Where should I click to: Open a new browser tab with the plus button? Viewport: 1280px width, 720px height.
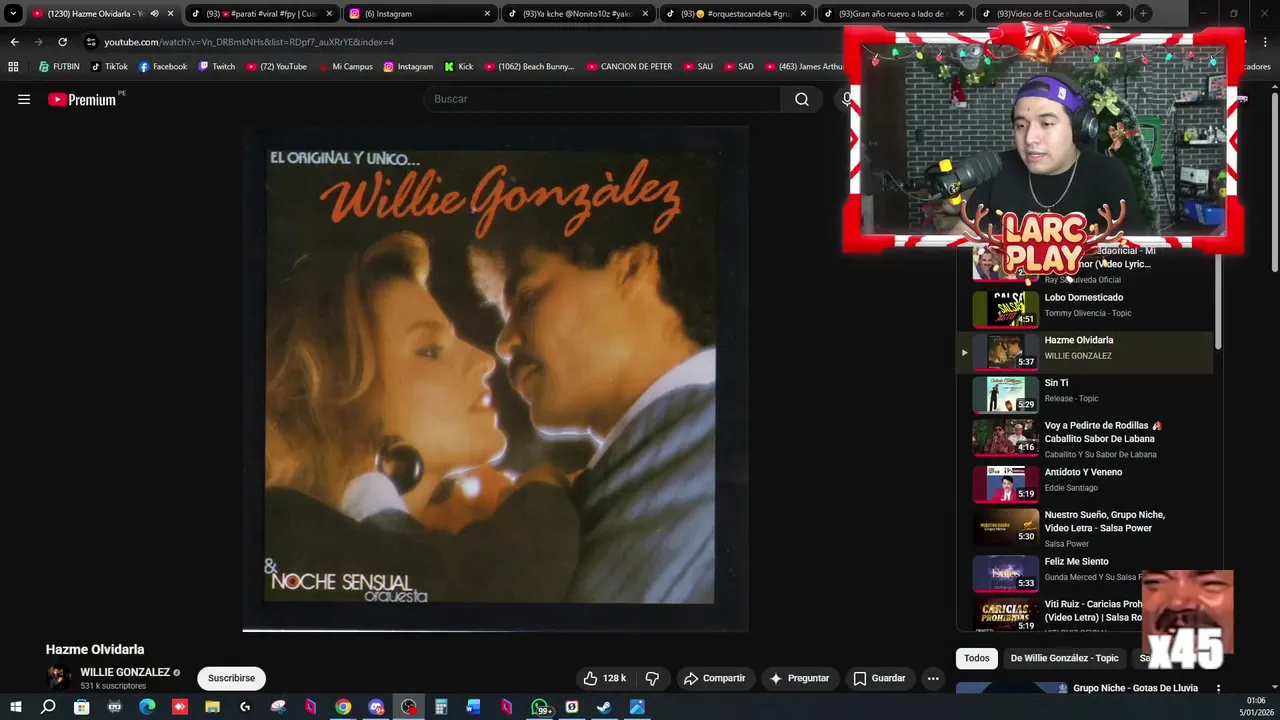click(1143, 14)
